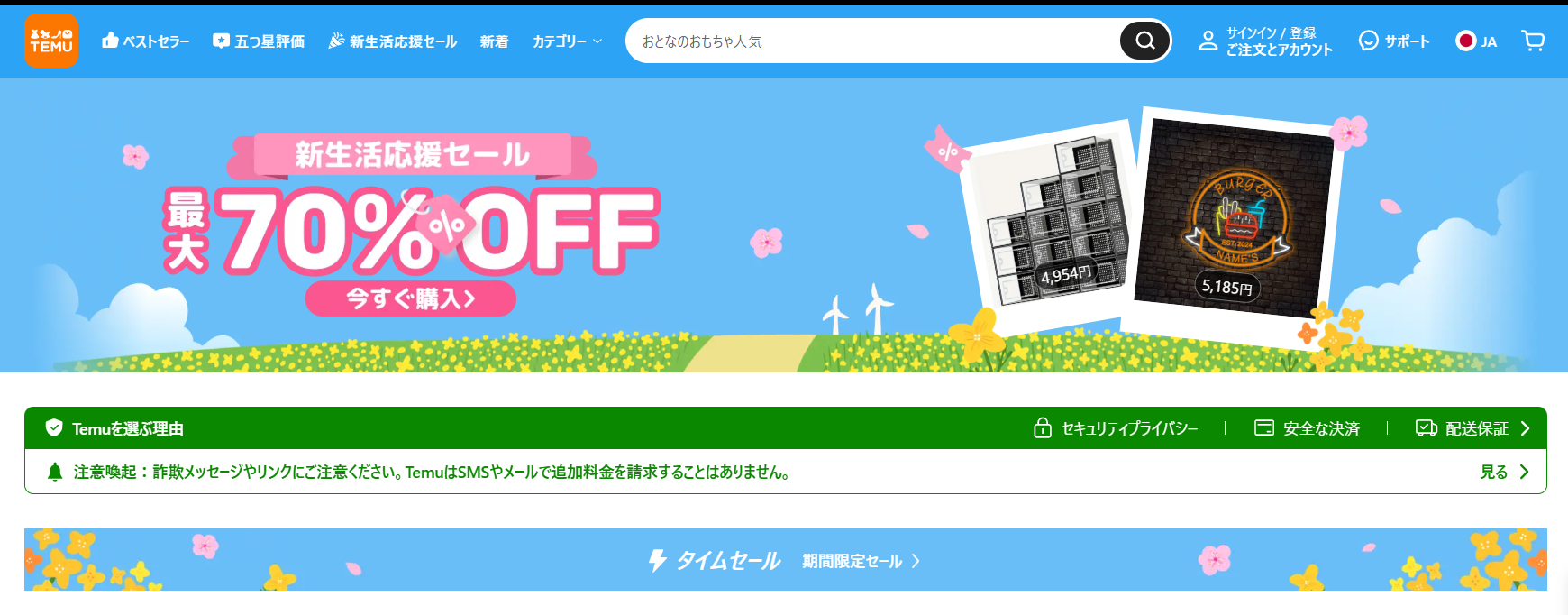Open the 期間限定セール link

(861, 561)
